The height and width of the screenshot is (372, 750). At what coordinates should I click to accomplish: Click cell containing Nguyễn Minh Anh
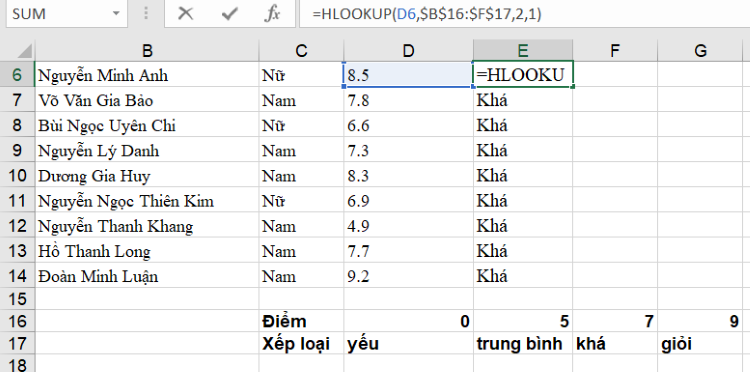[x=147, y=75]
